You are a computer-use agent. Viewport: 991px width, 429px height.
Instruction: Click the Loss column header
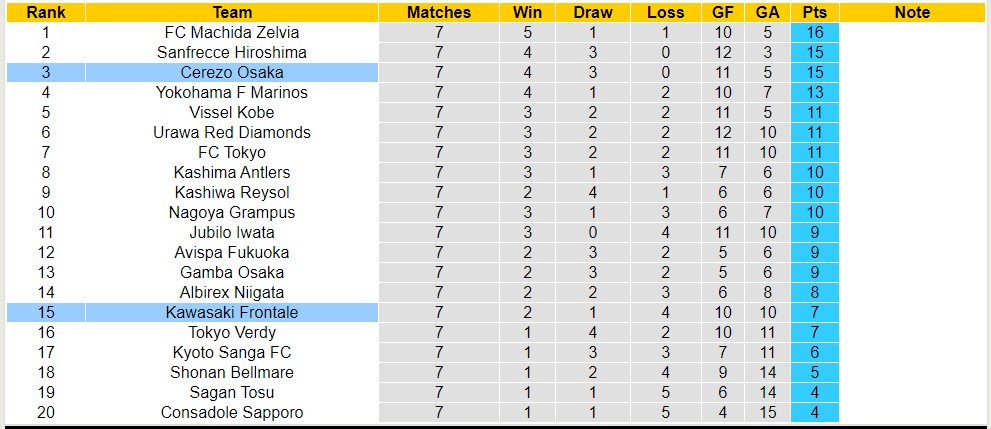pos(666,12)
